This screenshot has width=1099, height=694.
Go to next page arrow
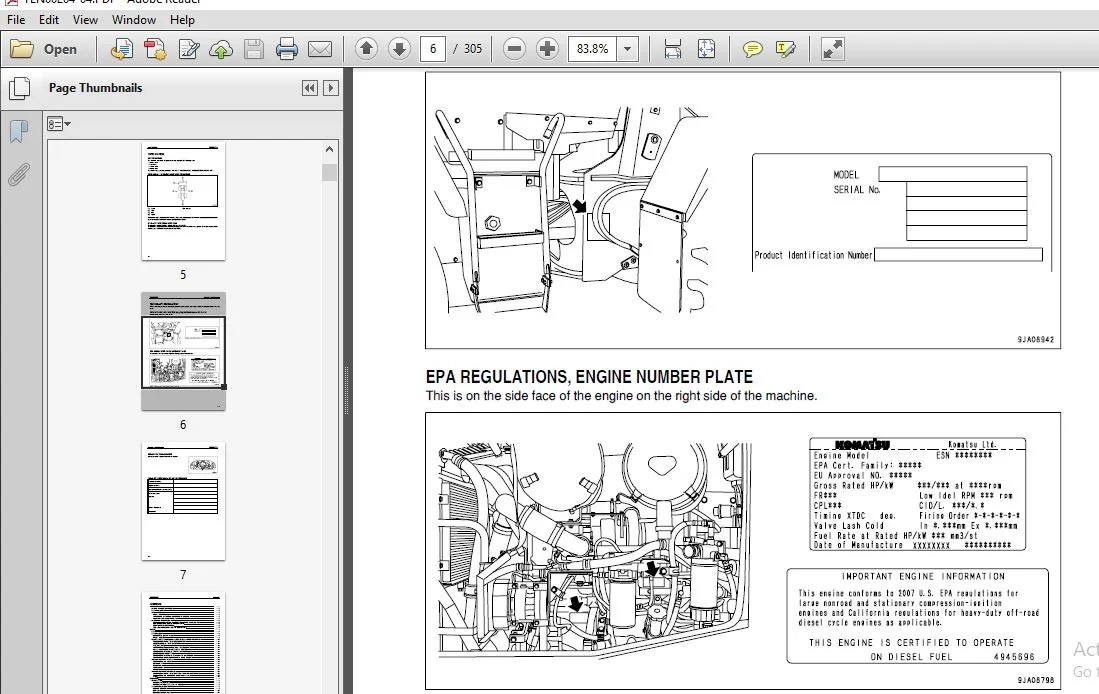[400, 48]
